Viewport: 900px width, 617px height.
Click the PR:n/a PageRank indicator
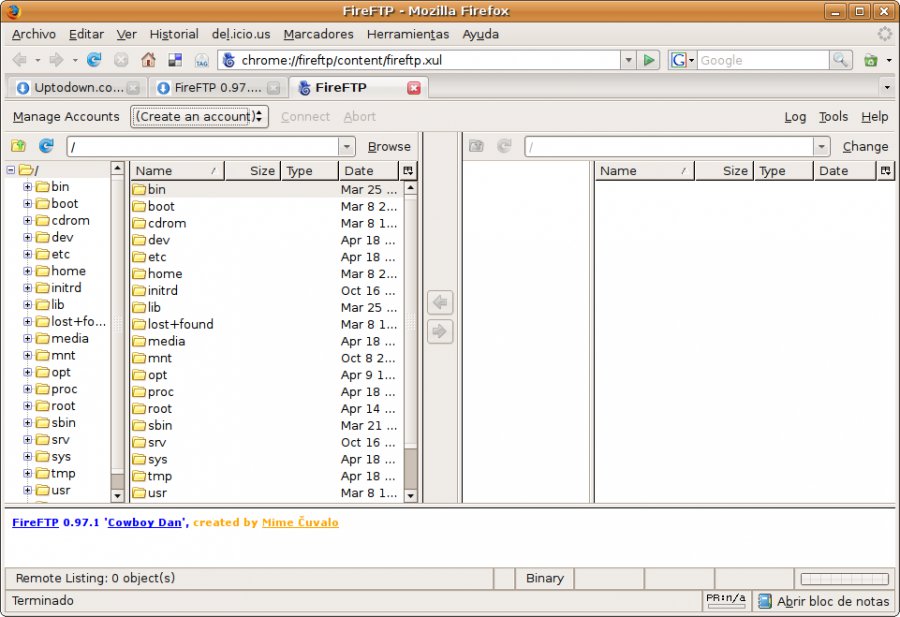[x=726, y=600]
